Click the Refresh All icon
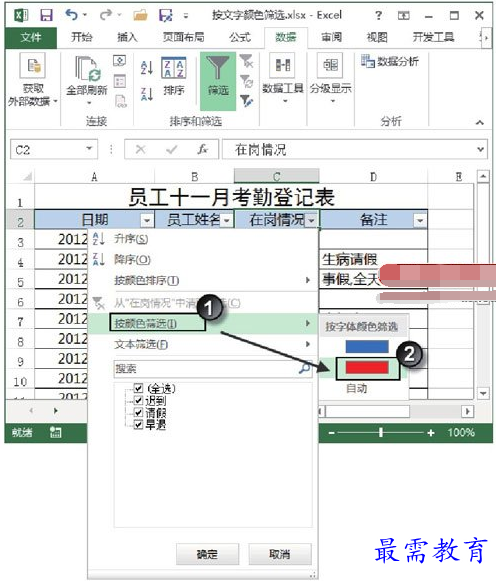This screenshot has height=582, width=496. (x=87, y=68)
